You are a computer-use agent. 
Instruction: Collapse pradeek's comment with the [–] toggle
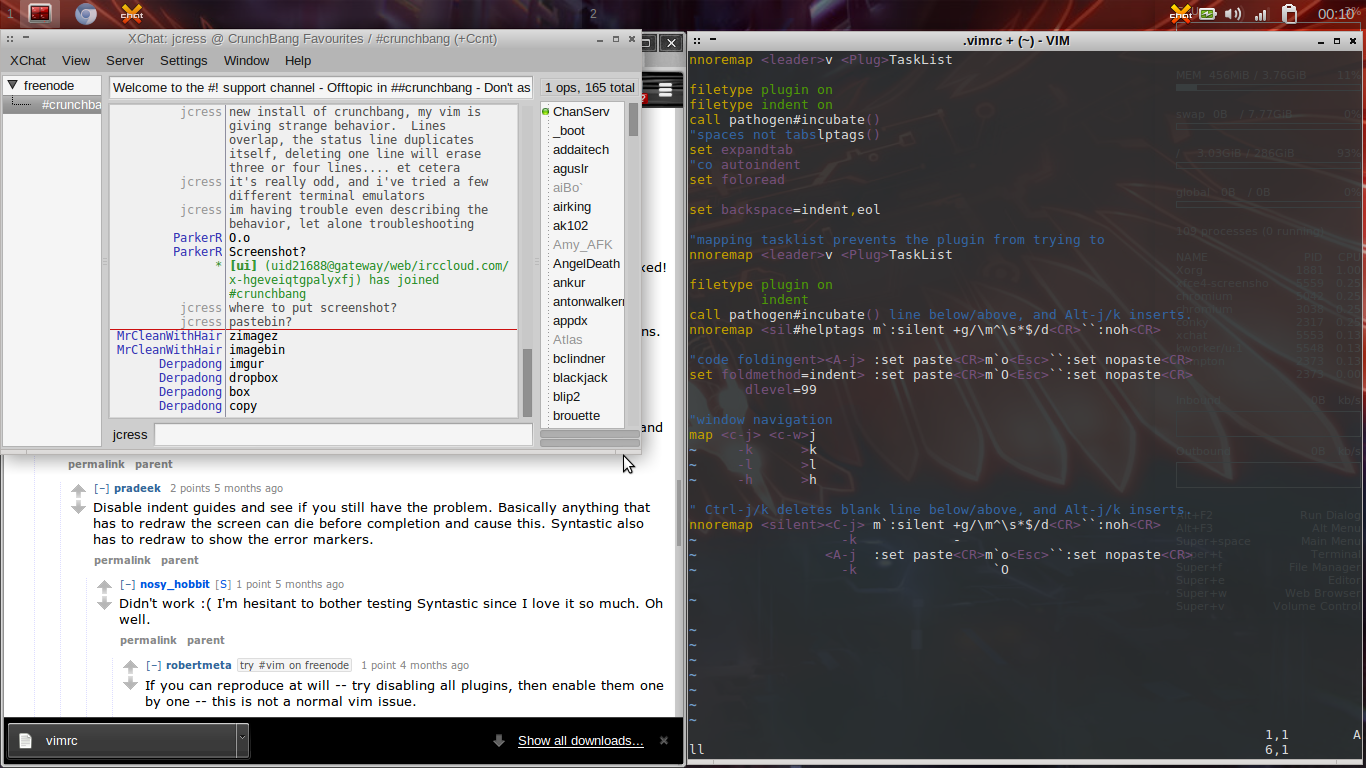click(x=101, y=489)
